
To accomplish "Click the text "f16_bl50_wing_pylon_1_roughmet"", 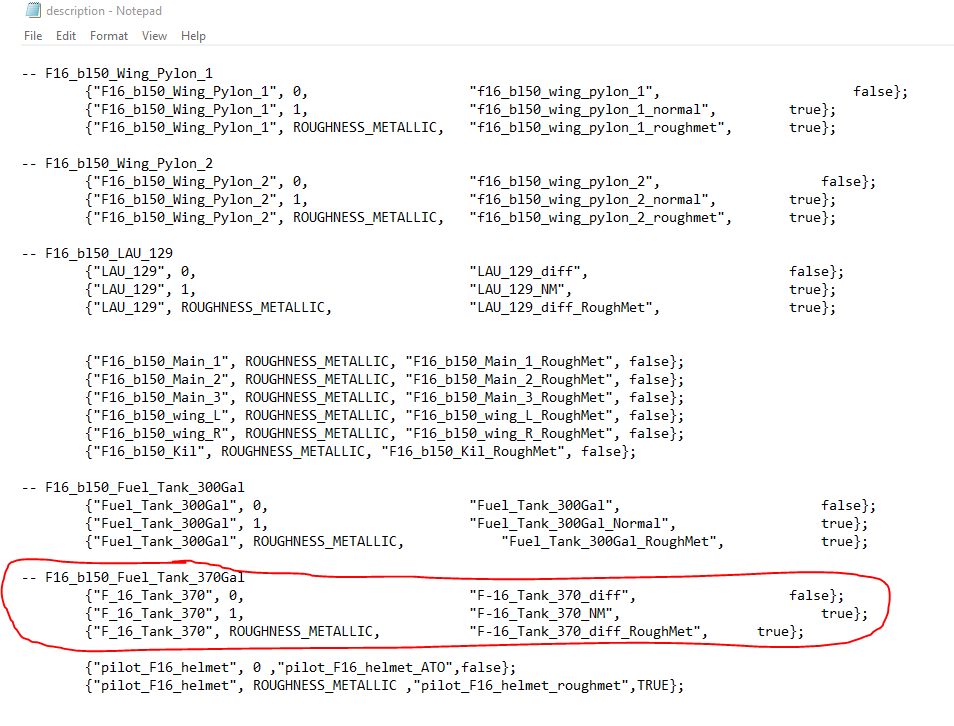I will [597, 128].
